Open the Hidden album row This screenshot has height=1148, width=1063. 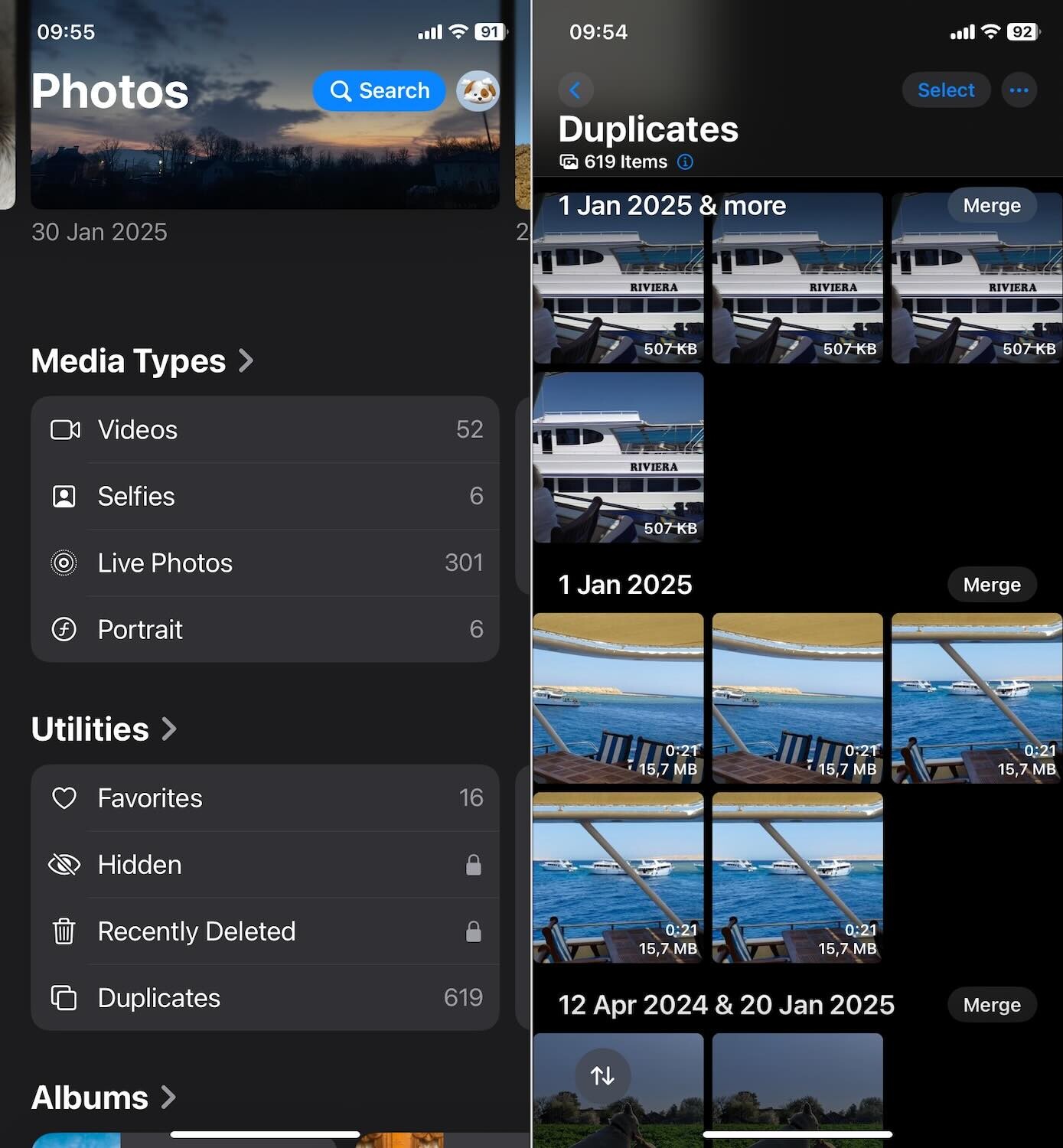pos(265,865)
